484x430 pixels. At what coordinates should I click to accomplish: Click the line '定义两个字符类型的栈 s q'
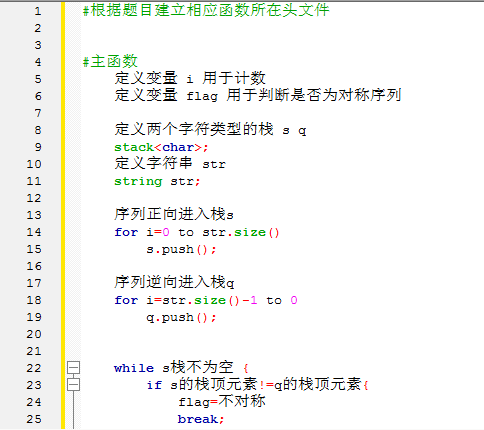tap(210, 130)
